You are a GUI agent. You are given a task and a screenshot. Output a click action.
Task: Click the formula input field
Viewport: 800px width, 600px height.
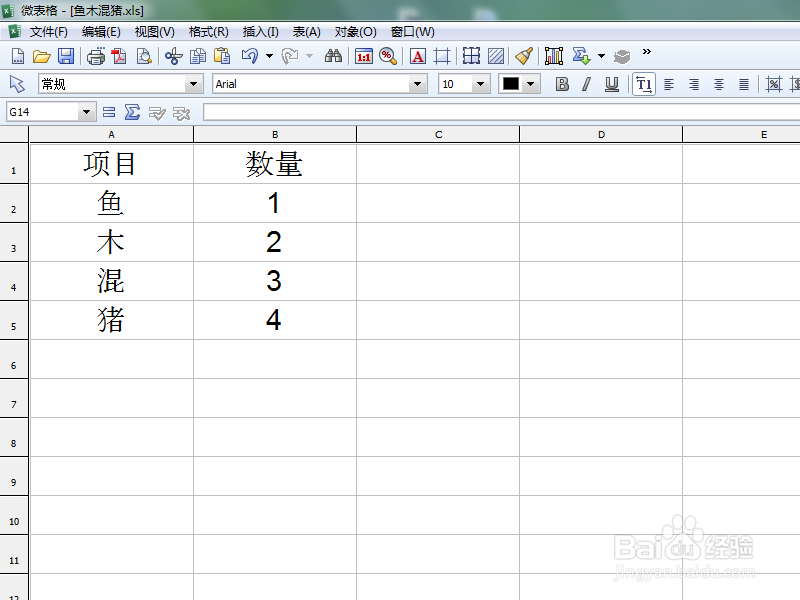(x=502, y=112)
